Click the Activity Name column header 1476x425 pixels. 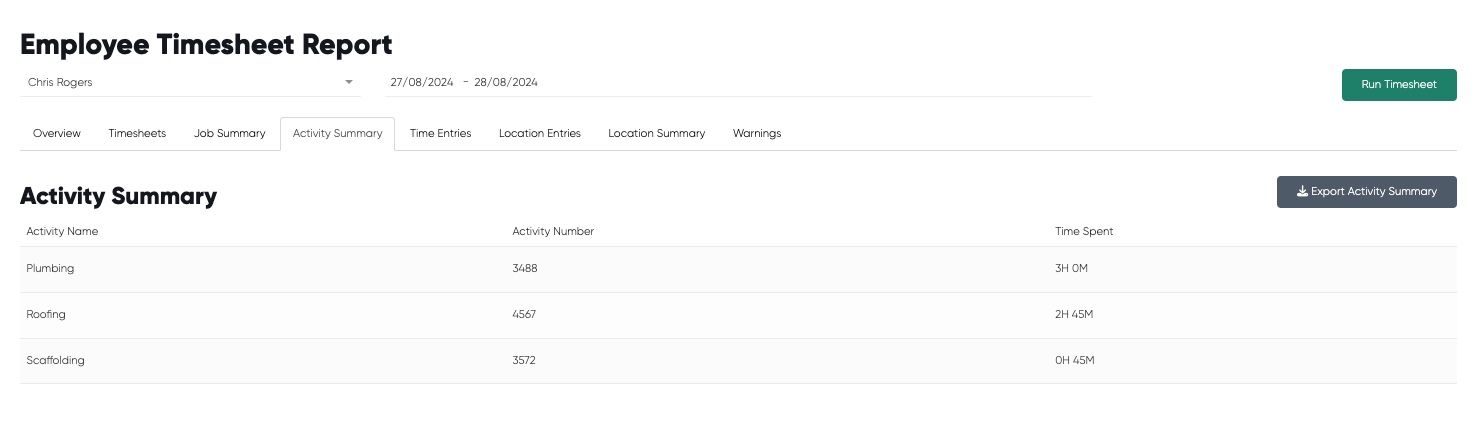[62, 232]
